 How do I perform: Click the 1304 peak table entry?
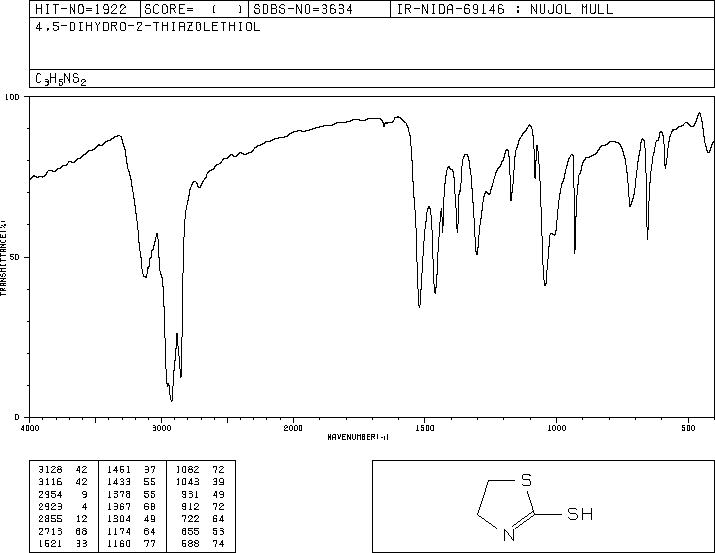[131, 519]
